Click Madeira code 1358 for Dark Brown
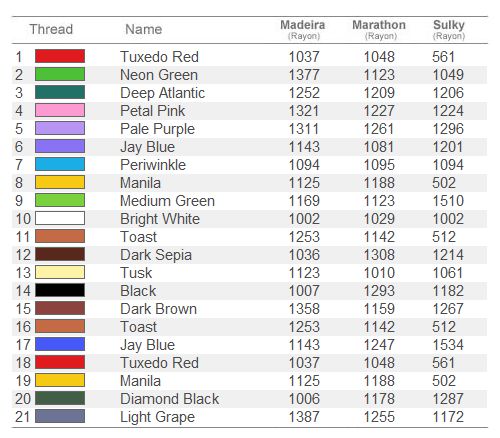 (304, 309)
